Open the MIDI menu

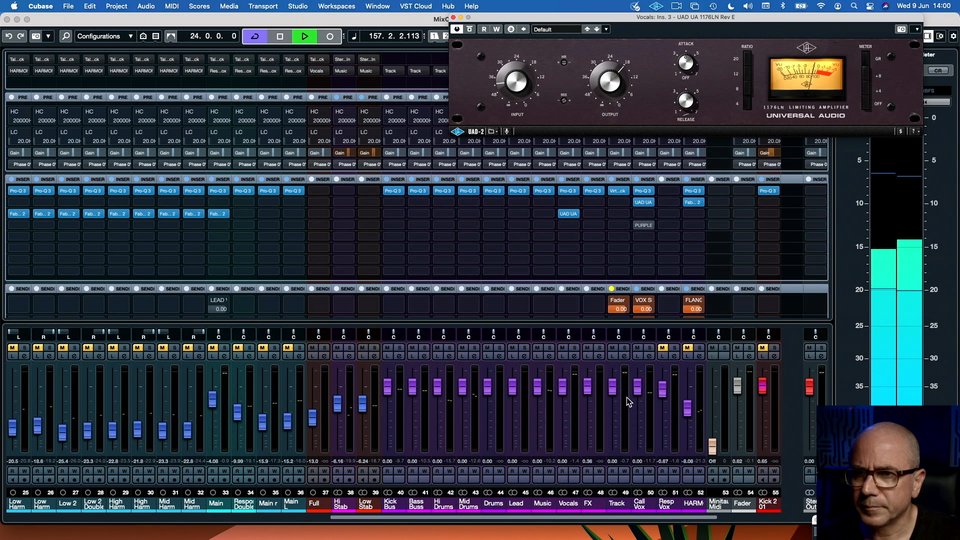click(171, 6)
